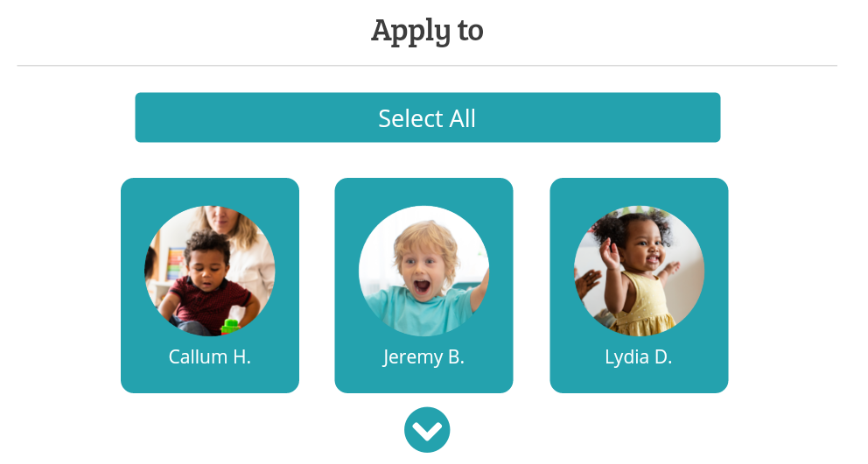Click the Callum H. name label

210,357
